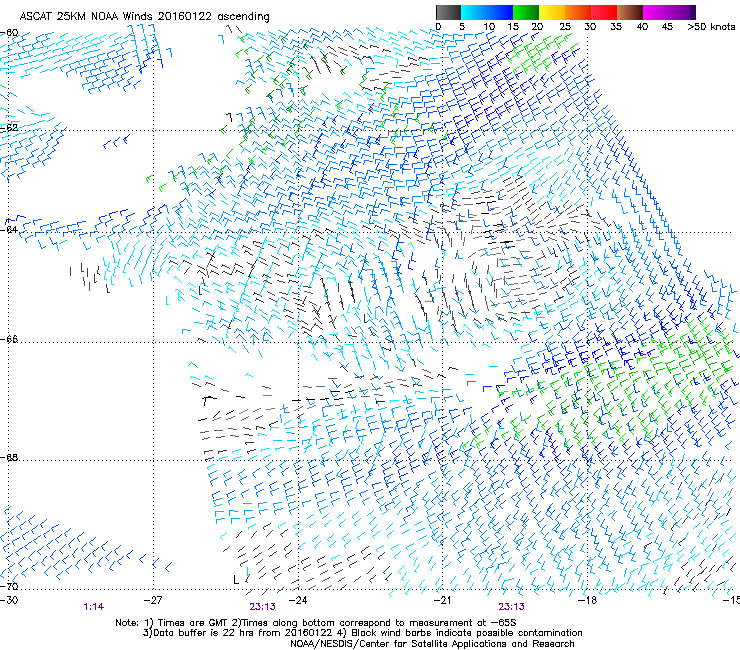Click the "20" legend scale label

click(x=537, y=27)
